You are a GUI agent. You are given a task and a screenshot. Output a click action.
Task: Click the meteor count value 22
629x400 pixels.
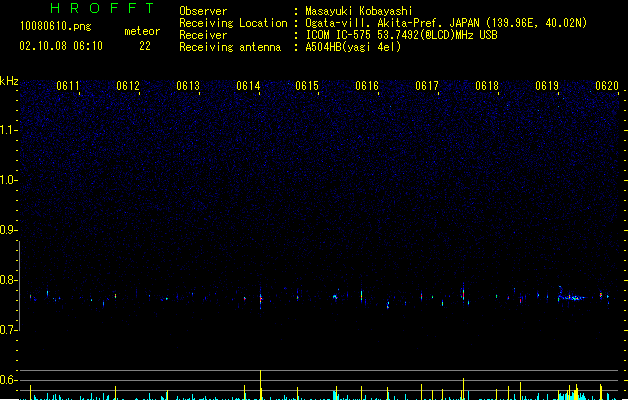click(x=145, y=46)
